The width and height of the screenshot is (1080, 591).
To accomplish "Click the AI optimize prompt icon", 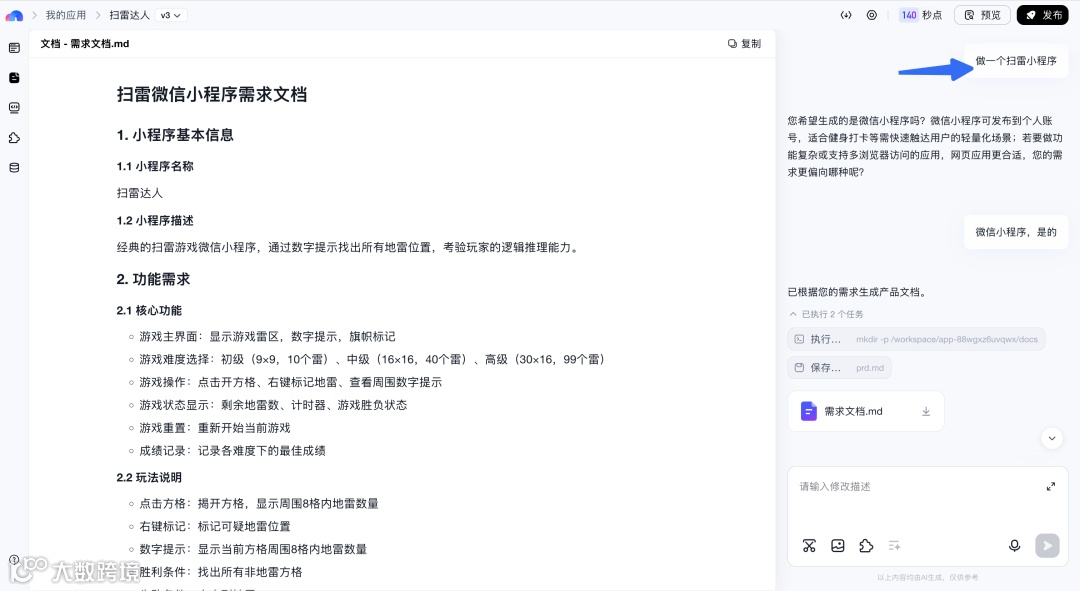I will [x=894, y=546].
